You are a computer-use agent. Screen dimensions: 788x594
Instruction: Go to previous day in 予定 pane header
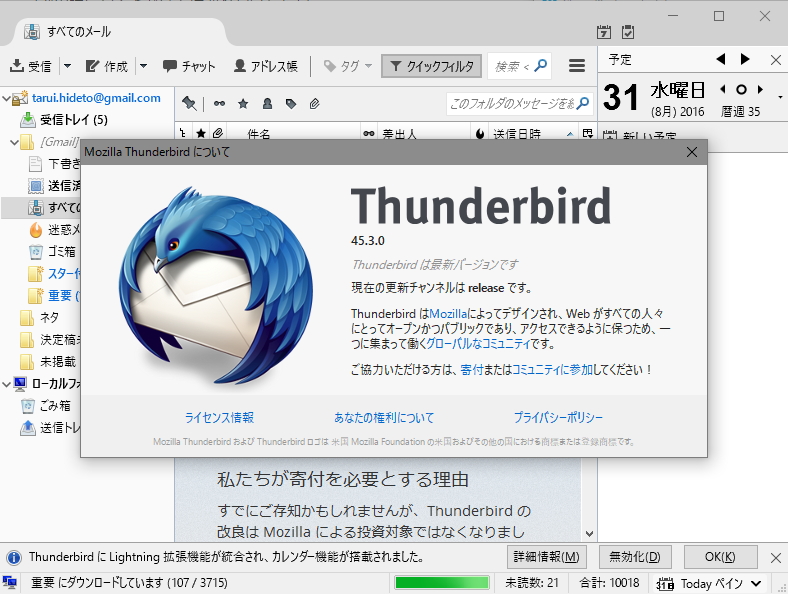[x=721, y=59]
